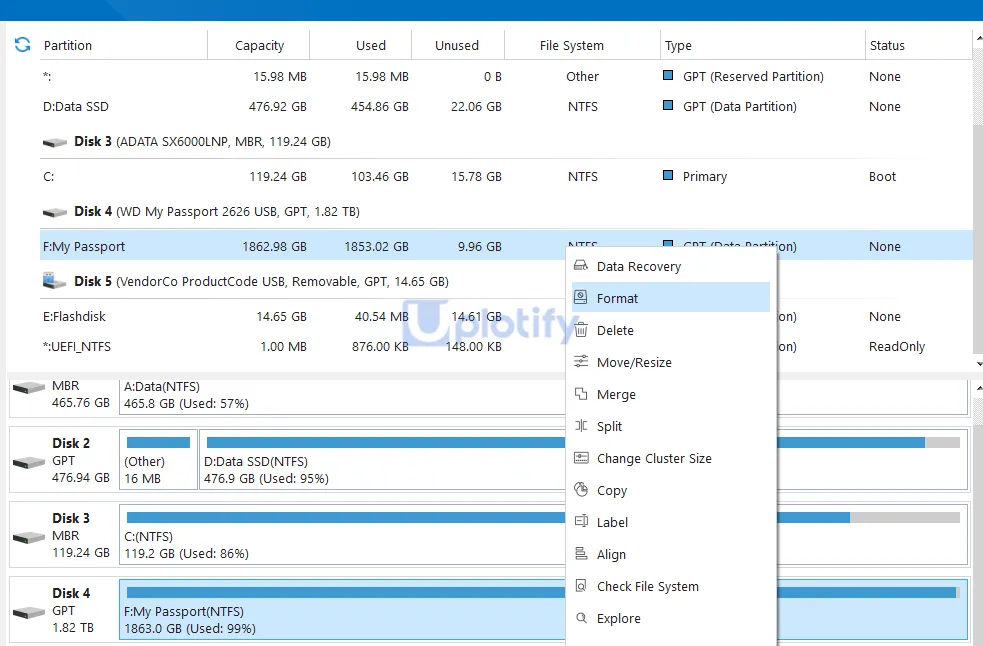
Task: Select the D:Data SSD partition row
Action: [506, 107]
